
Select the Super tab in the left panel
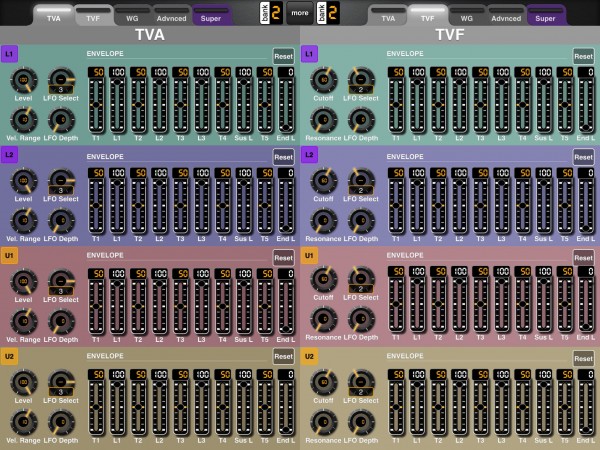pyautogui.click(x=211, y=16)
